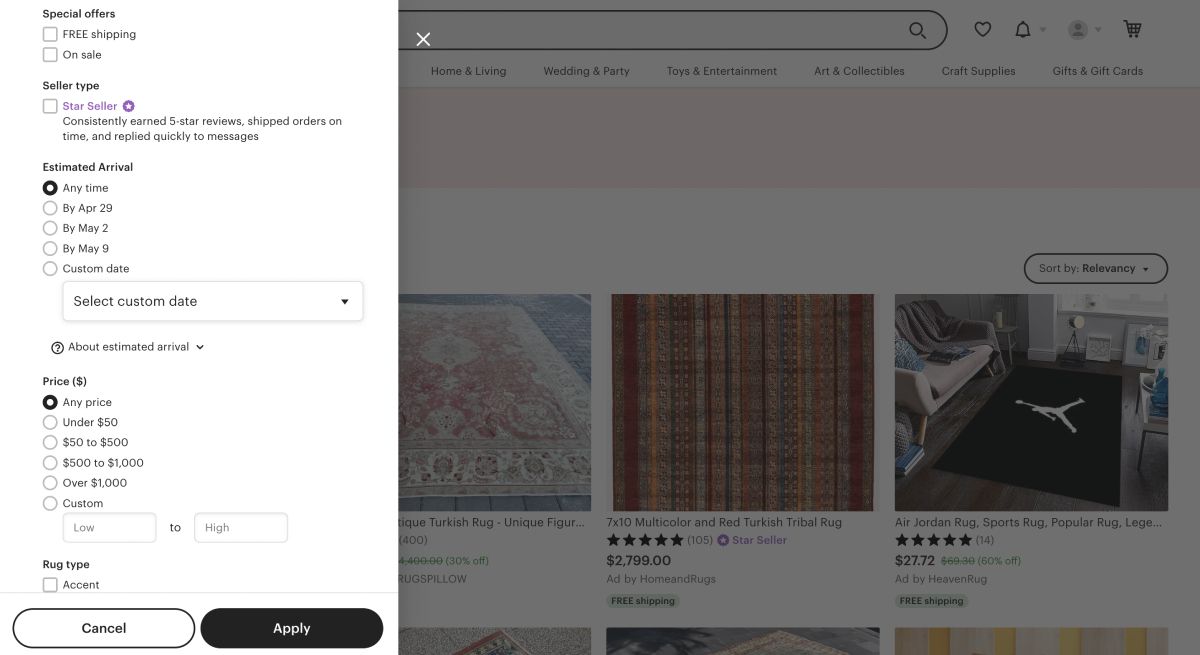This screenshot has height=655, width=1200.
Task: Open the Select custom date dropdown
Action: tap(212, 301)
